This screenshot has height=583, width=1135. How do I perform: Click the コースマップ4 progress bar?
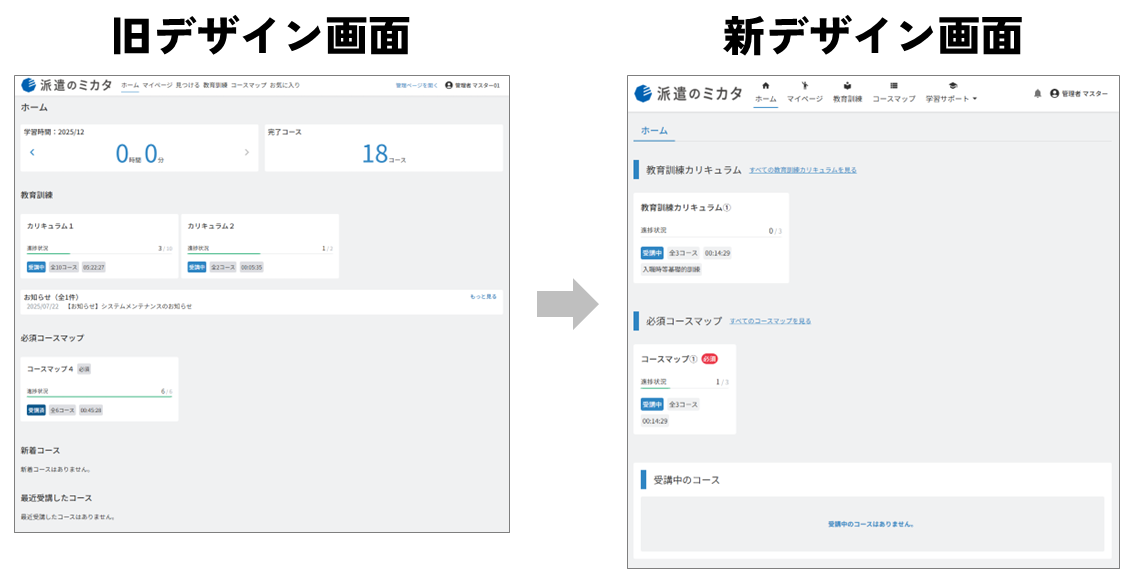(99, 396)
